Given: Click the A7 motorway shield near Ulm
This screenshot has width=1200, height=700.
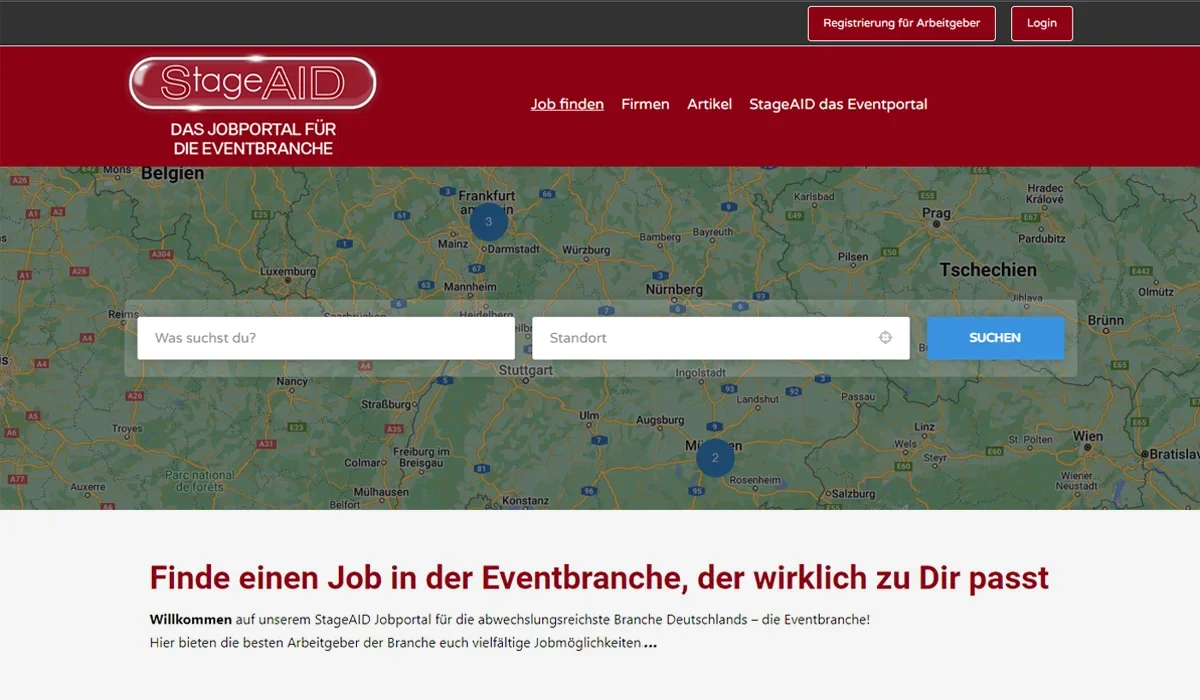Looking at the screenshot, I should click(598, 441).
